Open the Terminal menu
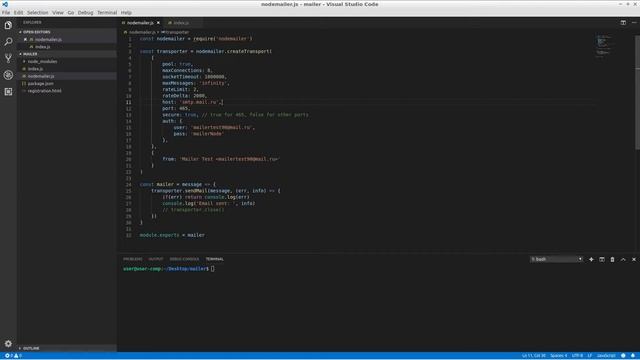Screen dimensions: 640x360 click(107, 13)
